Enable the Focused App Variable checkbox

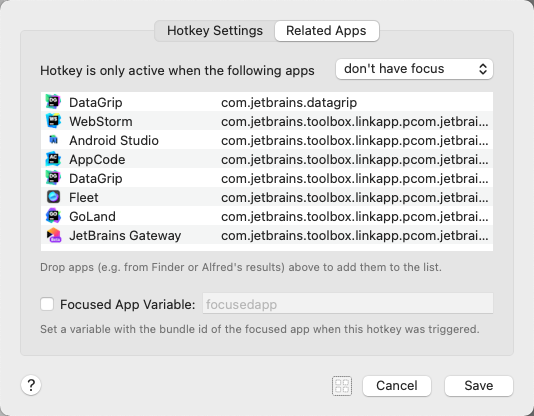(x=47, y=304)
